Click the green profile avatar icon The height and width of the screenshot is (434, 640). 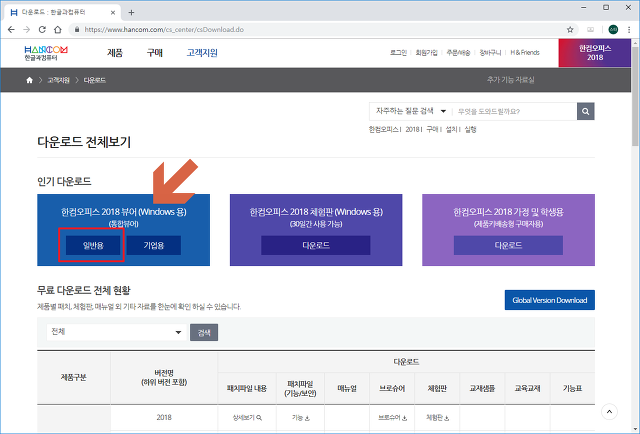coord(613,29)
